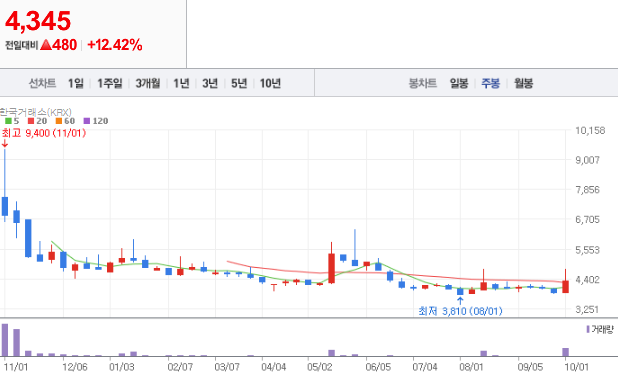Screen dimensions: 618x380
Task: Click the current price 4,345
Action: click(x=38, y=21)
